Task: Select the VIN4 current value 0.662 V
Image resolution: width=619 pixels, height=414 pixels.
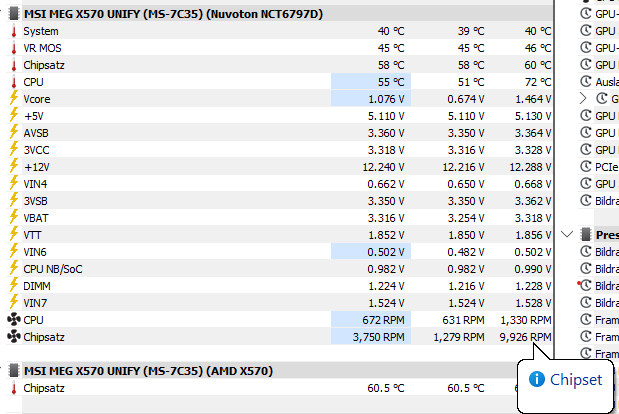Action: click(386, 184)
